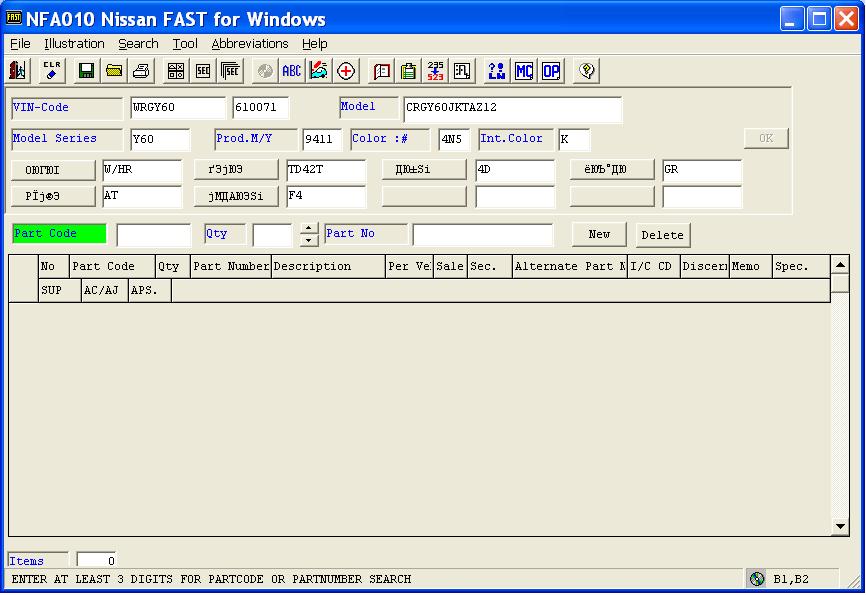Click the Description column header
The height and width of the screenshot is (595, 866).
[328, 266]
